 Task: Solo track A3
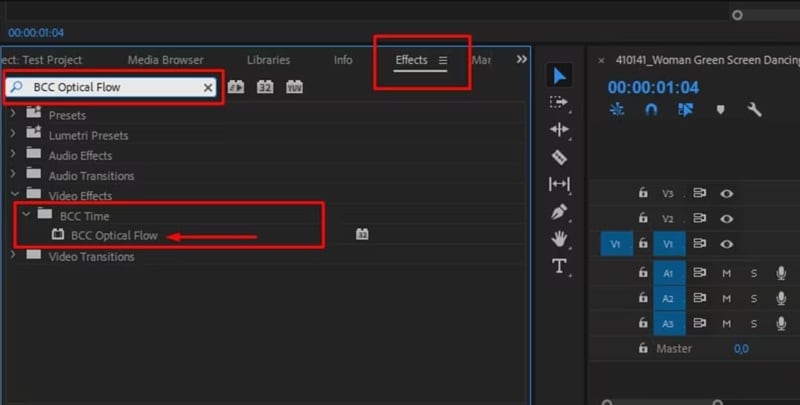click(754, 323)
